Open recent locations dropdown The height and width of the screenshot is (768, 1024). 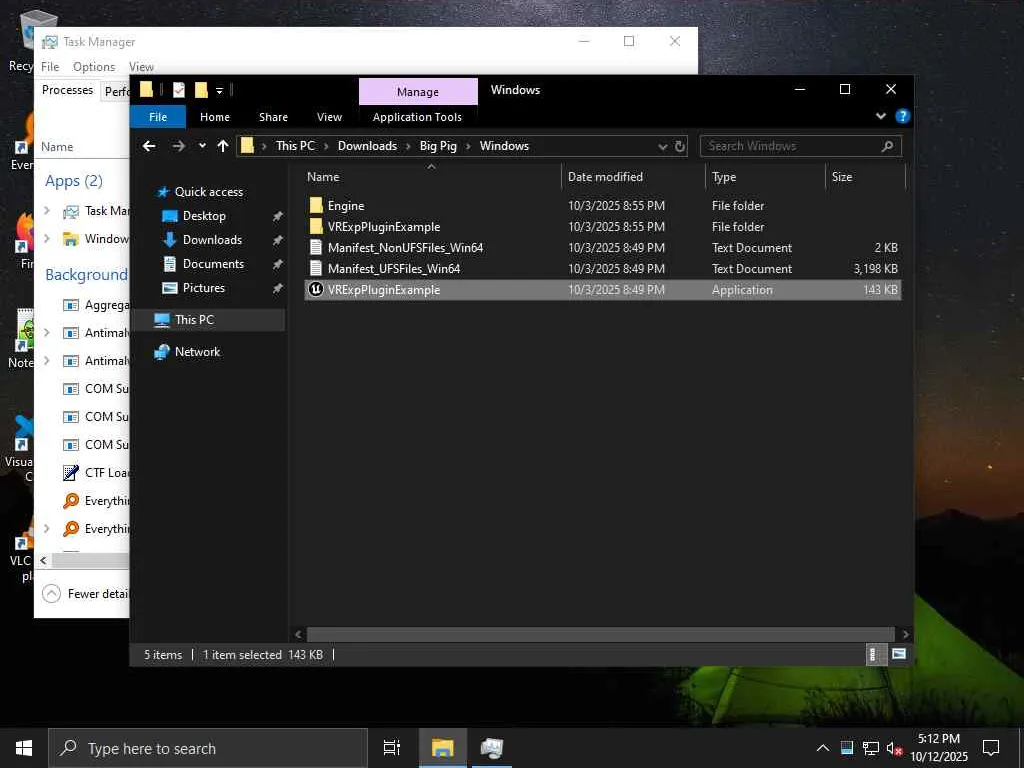[202, 146]
